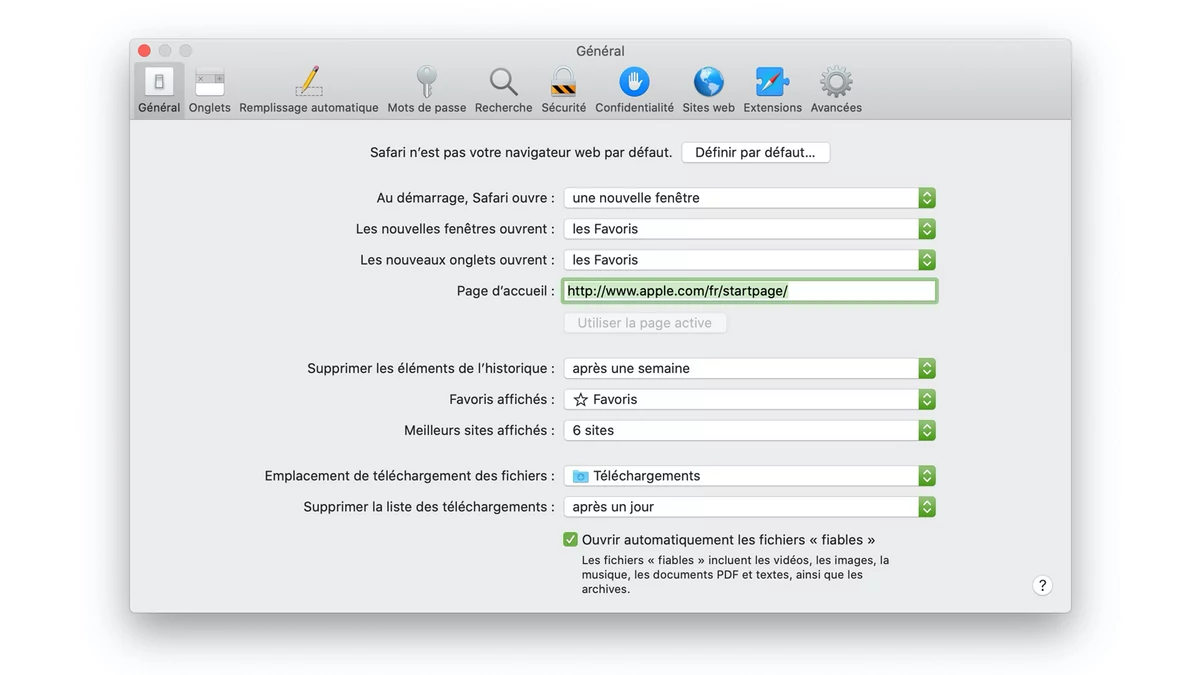This screenshot has width=1200, height=675.
Task: Expand Les nouvelles fenêtres ouvrent dropdown
Action: click(x=750, y=229)
